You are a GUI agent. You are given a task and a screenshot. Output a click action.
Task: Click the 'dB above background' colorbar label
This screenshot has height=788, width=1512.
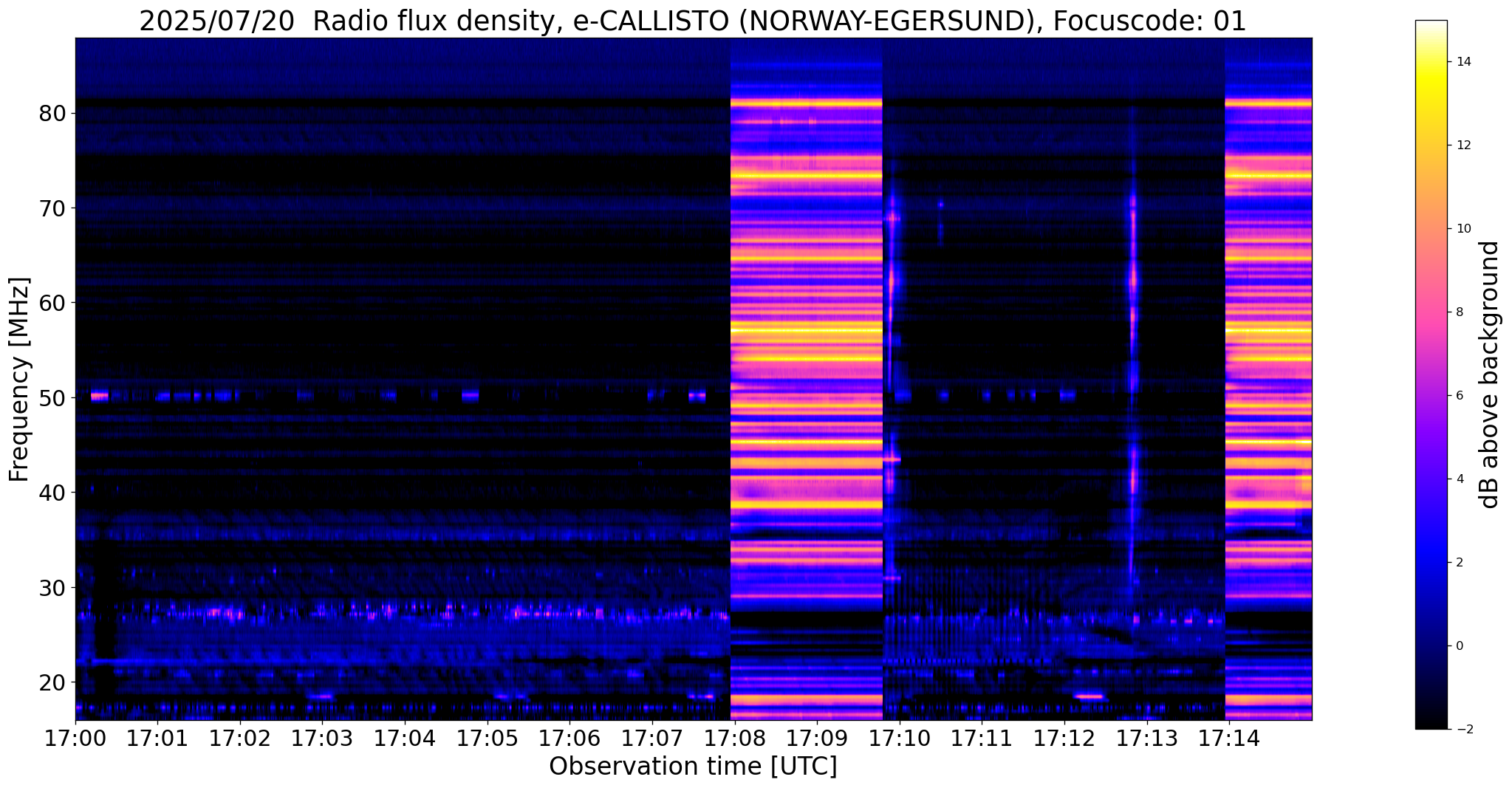[1489, 374]
